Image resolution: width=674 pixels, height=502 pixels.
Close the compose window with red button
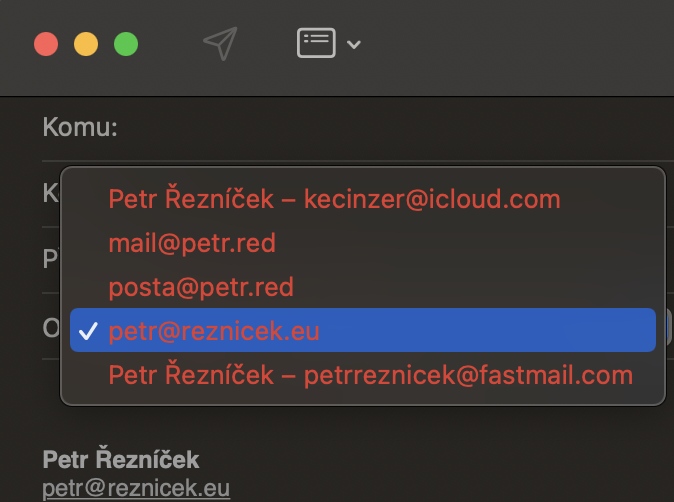(x=46, y=44)
